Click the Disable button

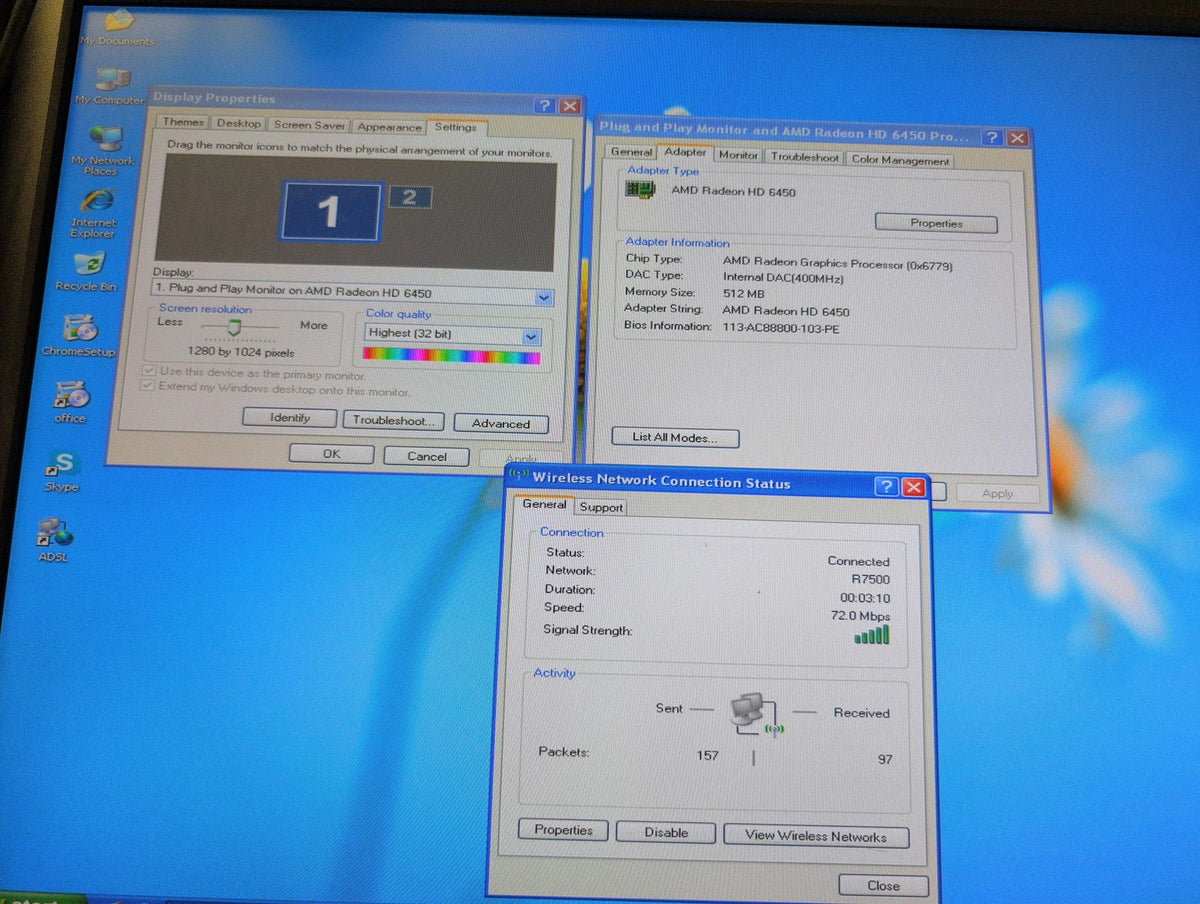(666, 833)
